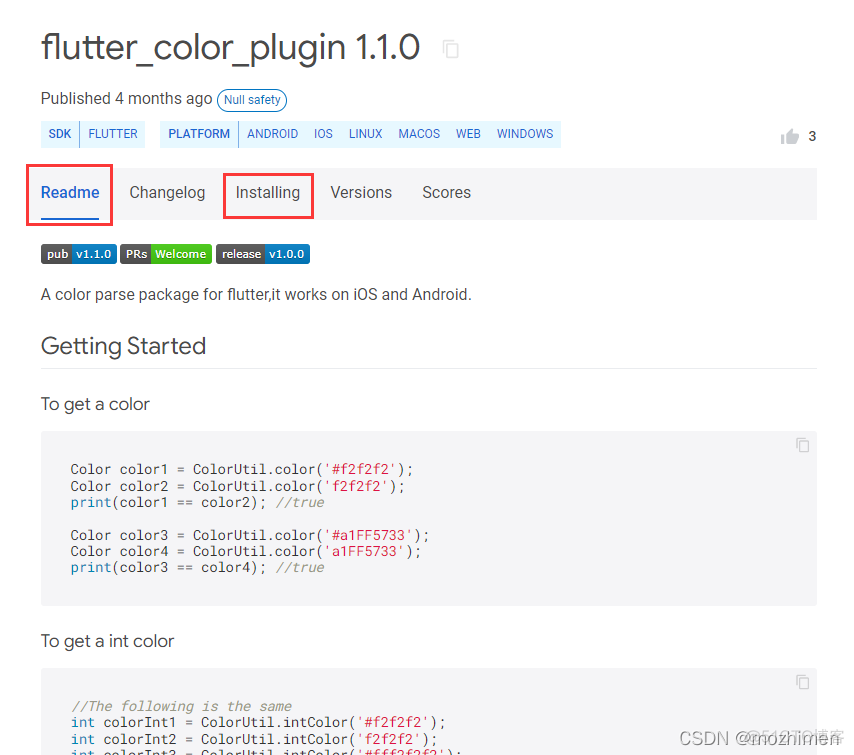Open the MACOS platform tag
This screenshot has height=755, width=854.
click(x=418, y=134)
